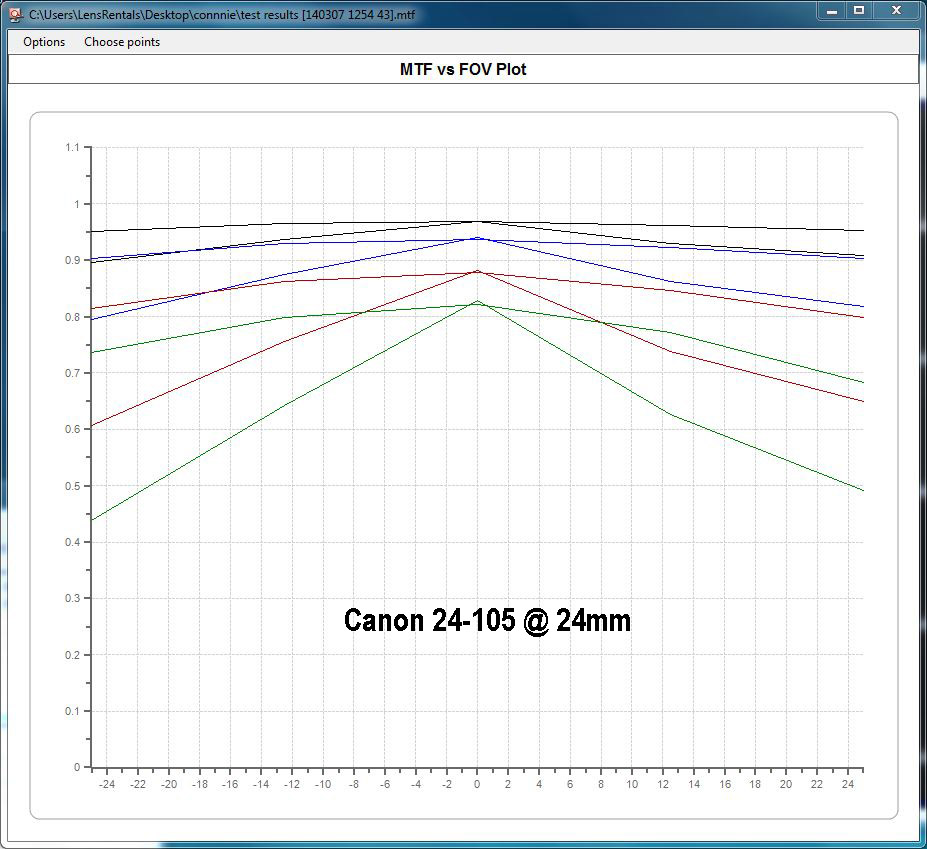
Task: Click the peak of the lowest green curve
Action: (x=477, y=300)
